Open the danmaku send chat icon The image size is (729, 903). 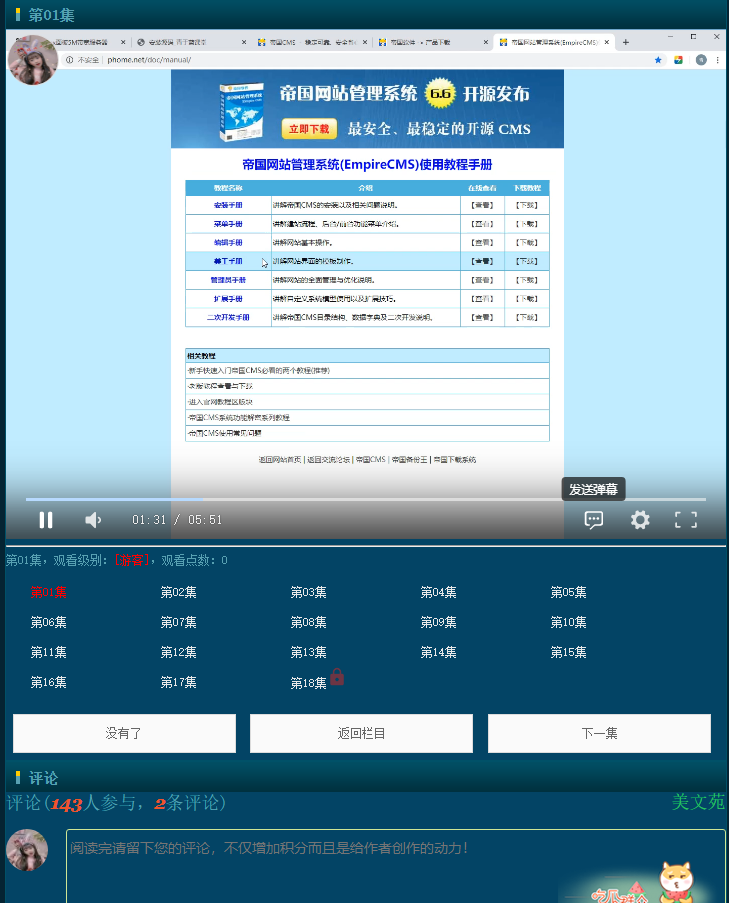594,520
